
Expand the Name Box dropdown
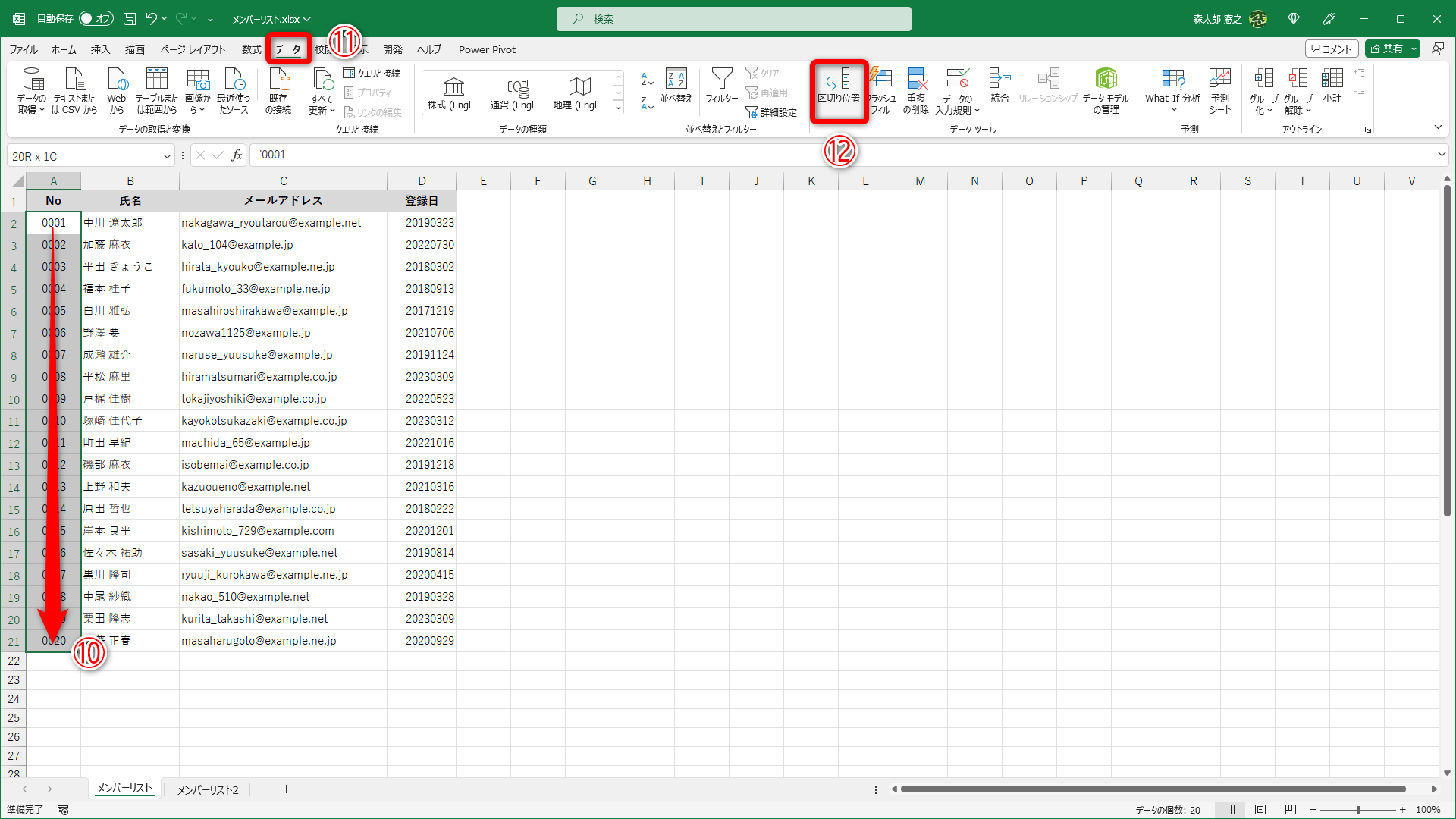[x=167, y=156]
